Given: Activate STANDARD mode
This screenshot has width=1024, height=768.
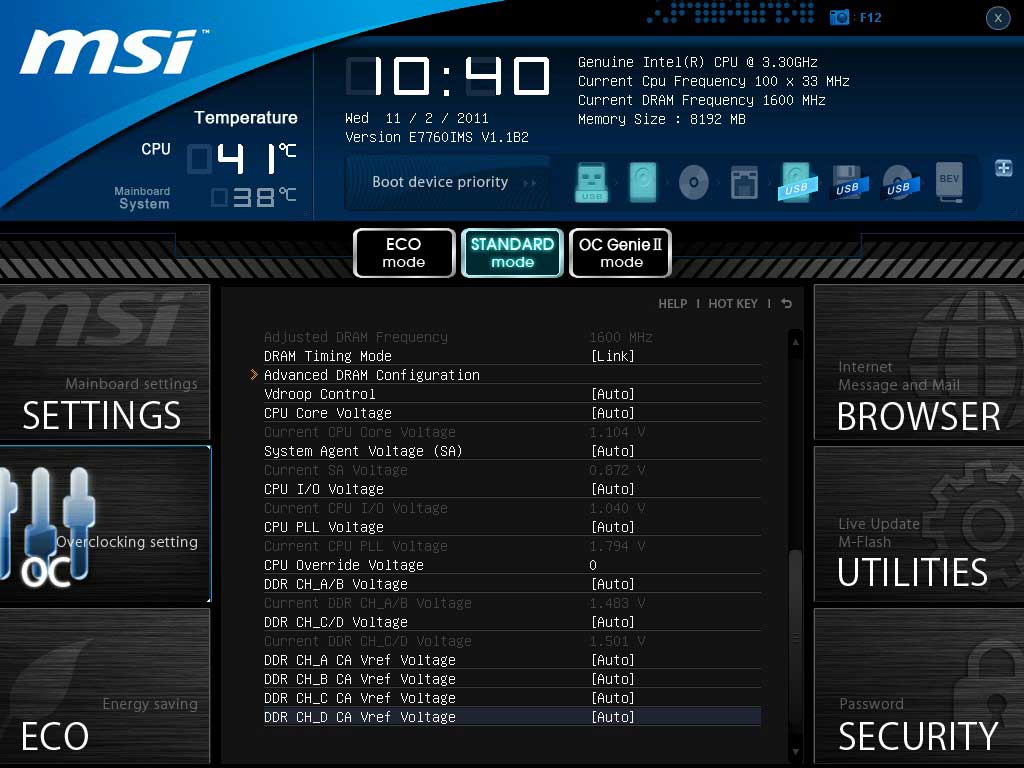Looking at the screenshot, I should coord(513,253).
